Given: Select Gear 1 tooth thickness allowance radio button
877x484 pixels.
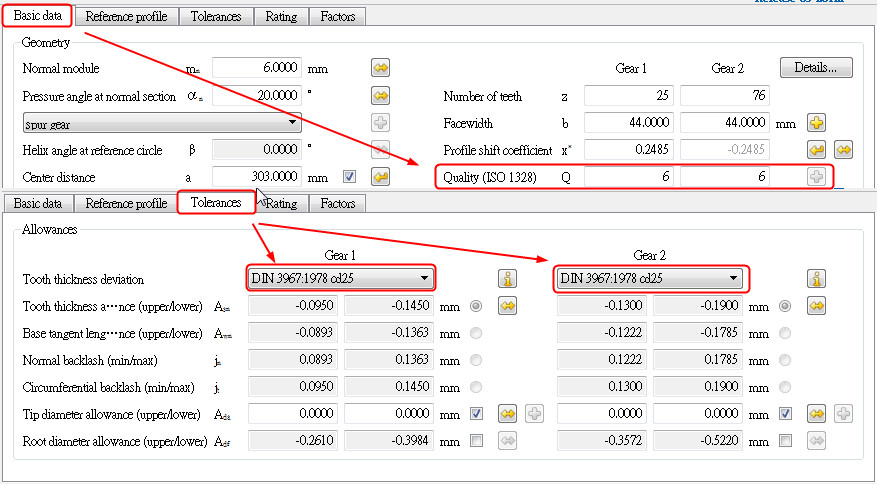Looking at the screenshot, I should [x=477, y=306].
